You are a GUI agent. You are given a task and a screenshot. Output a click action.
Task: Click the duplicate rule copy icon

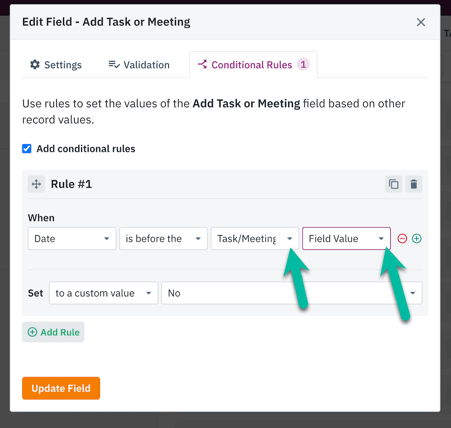coord(393,184)
